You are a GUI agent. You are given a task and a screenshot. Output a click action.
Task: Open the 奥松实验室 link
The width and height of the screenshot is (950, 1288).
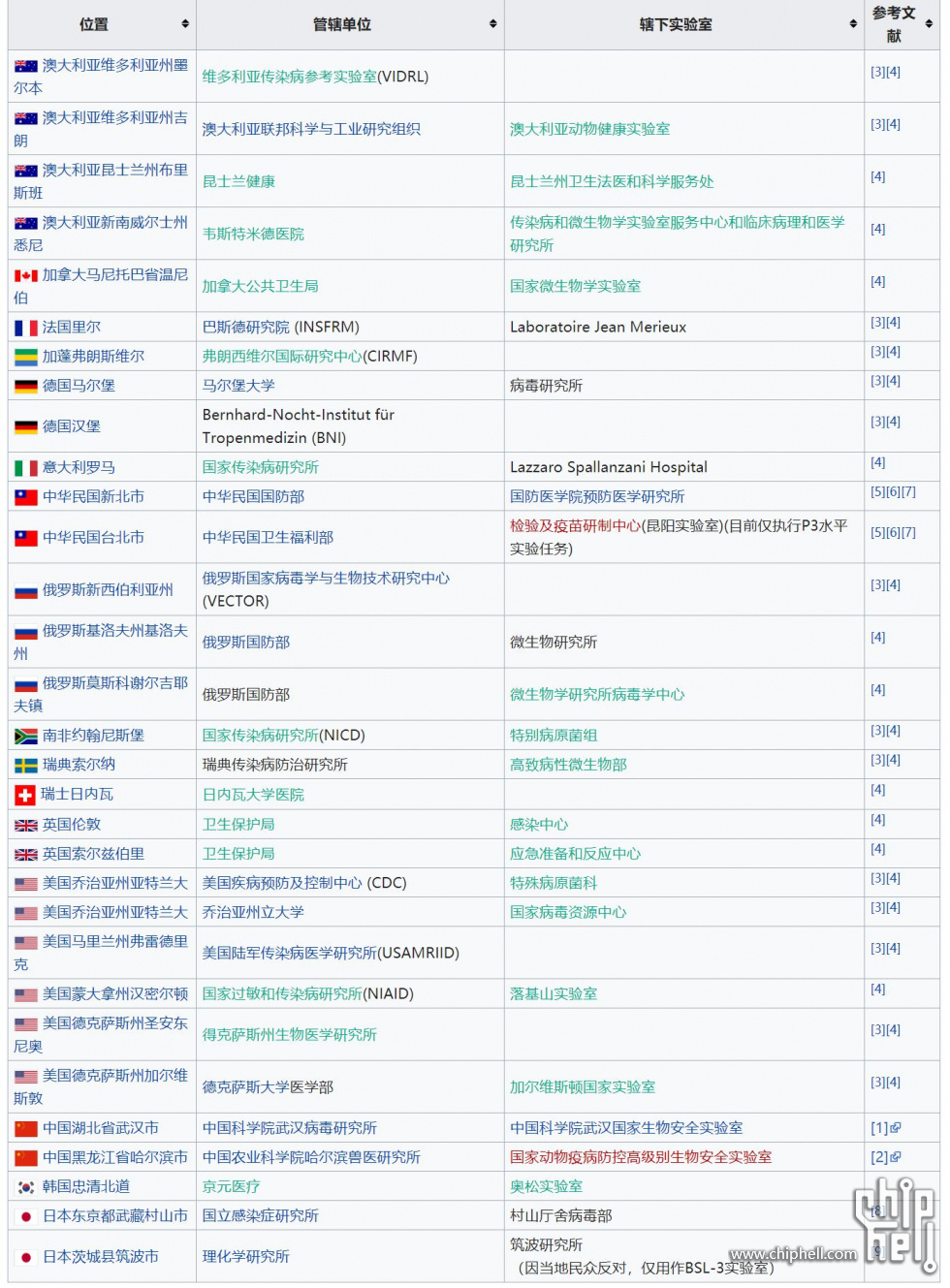coord(547,1186)
